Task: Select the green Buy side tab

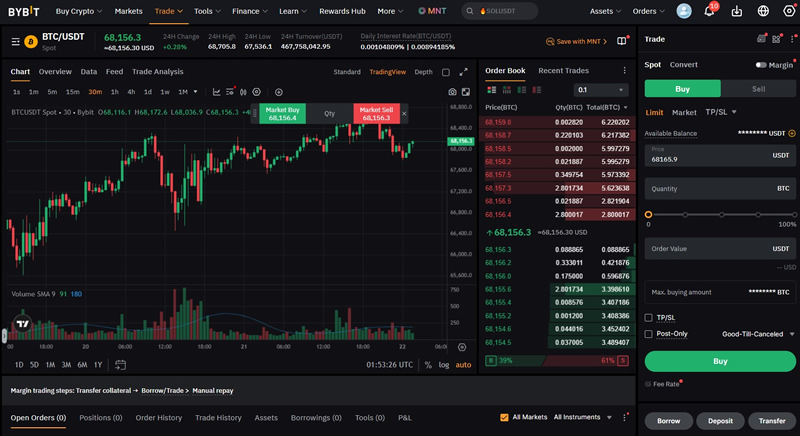Action: point(683,89)
